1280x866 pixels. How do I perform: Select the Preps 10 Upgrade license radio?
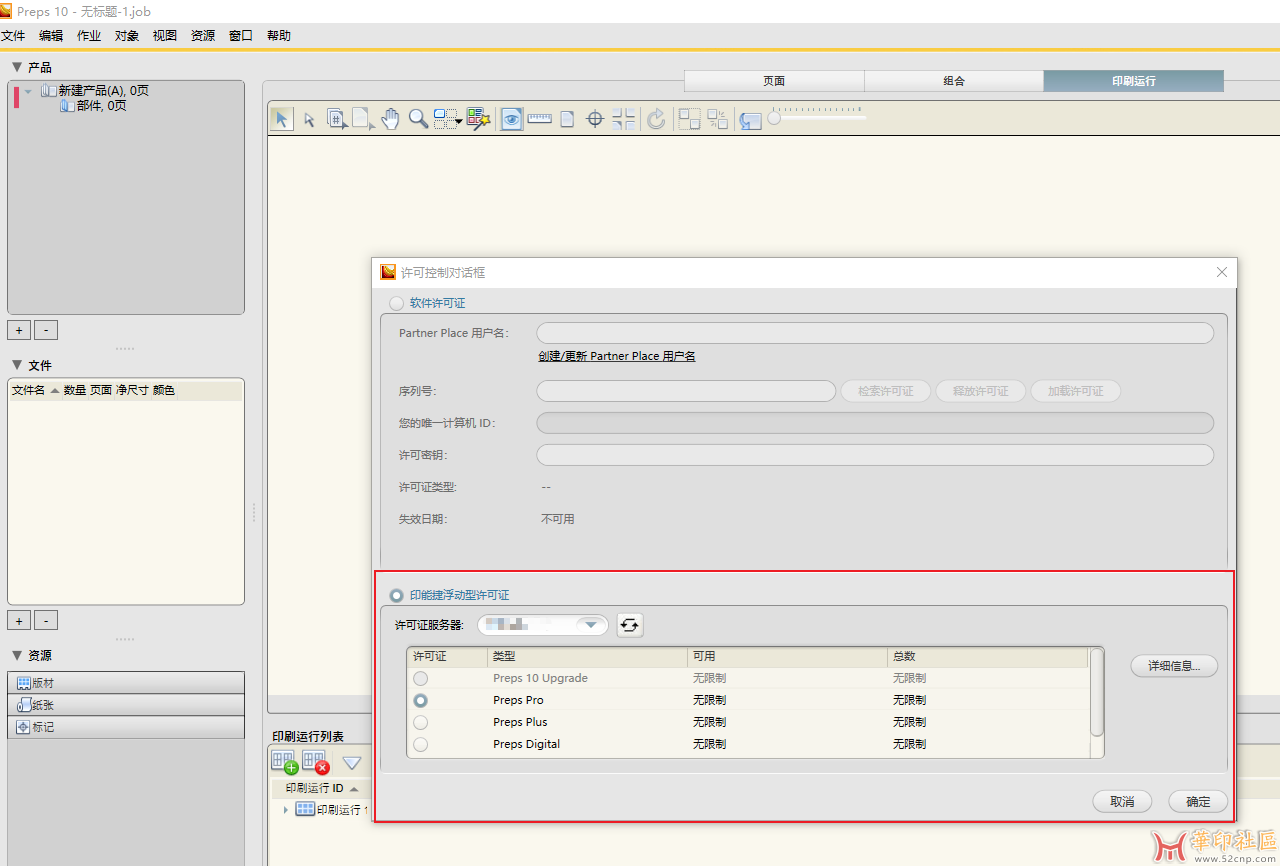(x=421, y=678)
